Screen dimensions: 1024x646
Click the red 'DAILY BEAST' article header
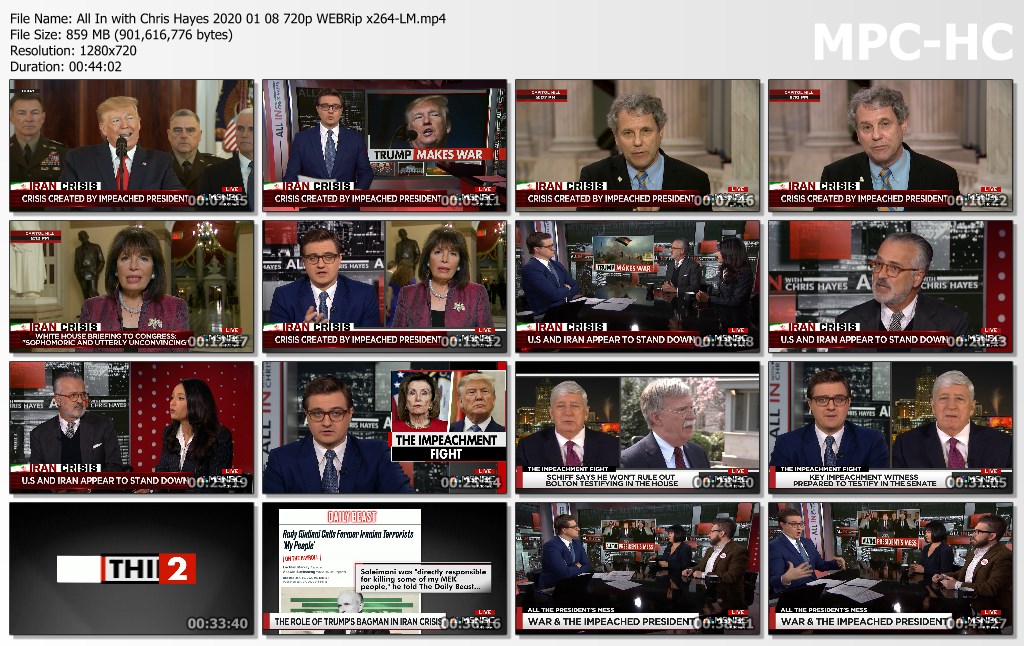click(352, 517)
